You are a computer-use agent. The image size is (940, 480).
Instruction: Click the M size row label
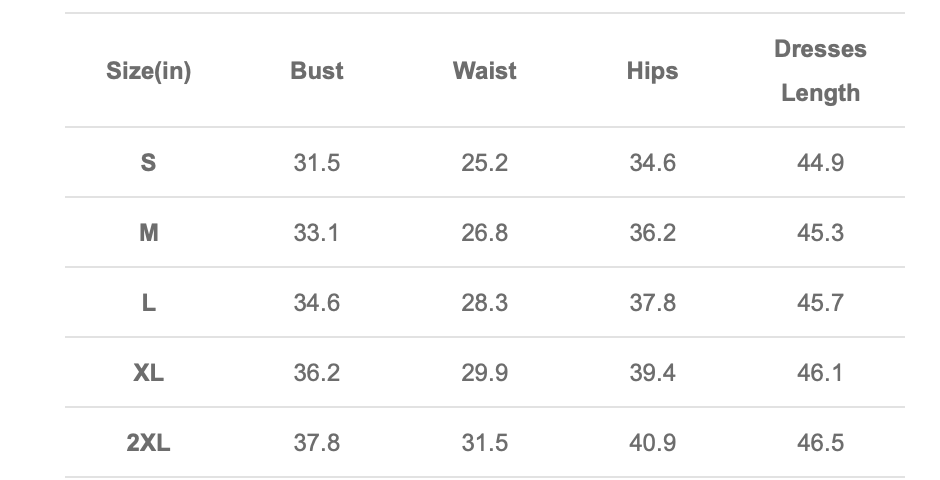pos(148,233)
